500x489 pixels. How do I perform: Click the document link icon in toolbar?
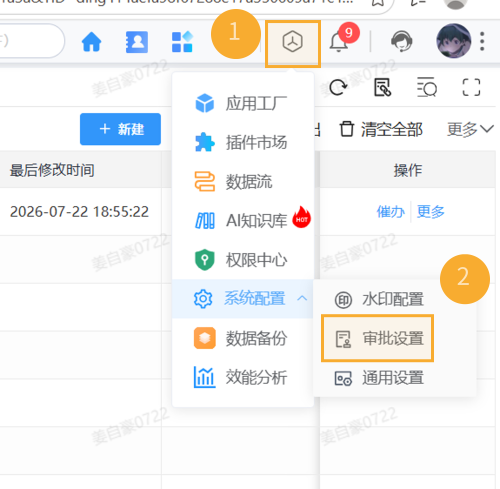[383, 87]
